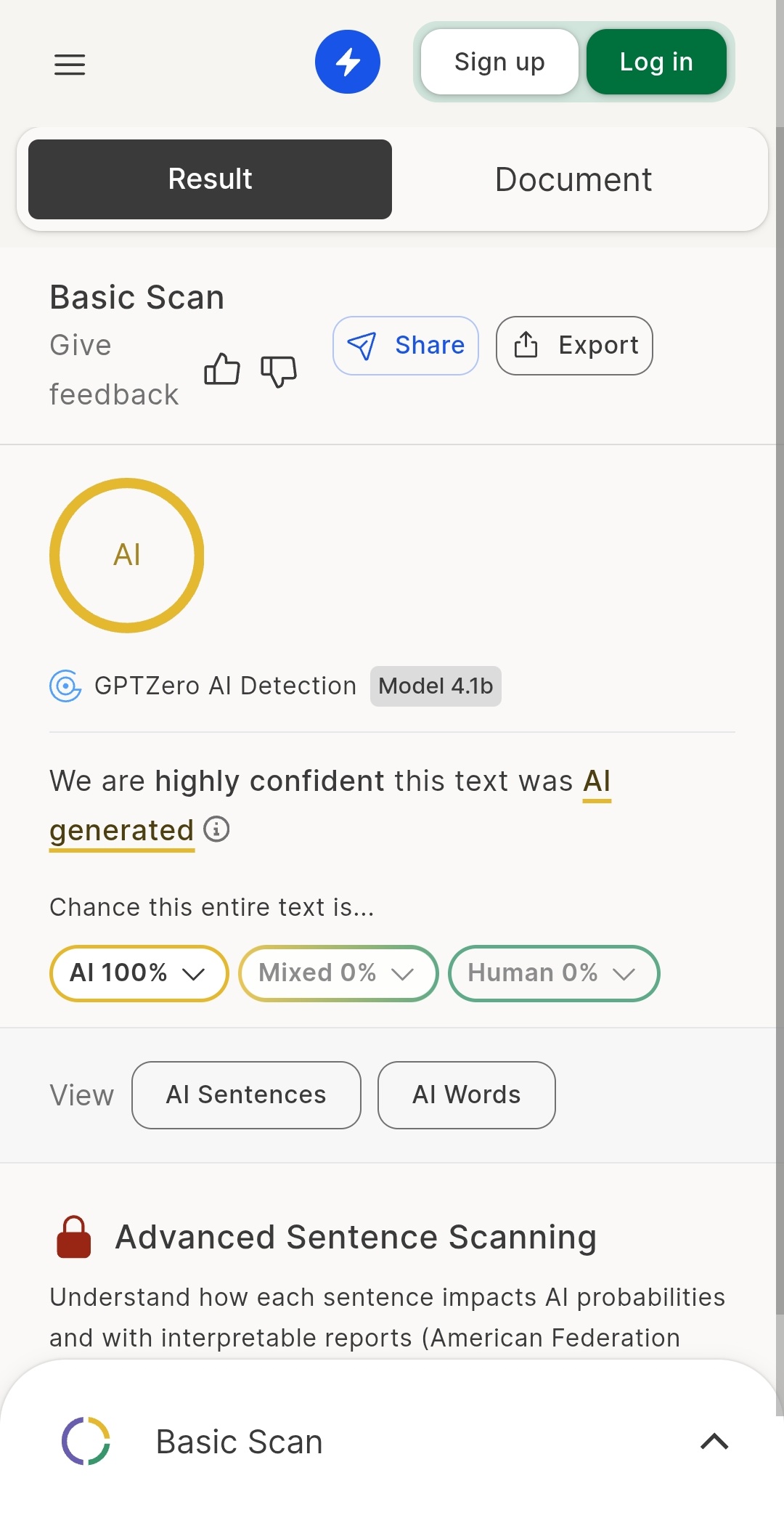
Task: Expand the AI 100% dropdown
Action: [139, 973]
